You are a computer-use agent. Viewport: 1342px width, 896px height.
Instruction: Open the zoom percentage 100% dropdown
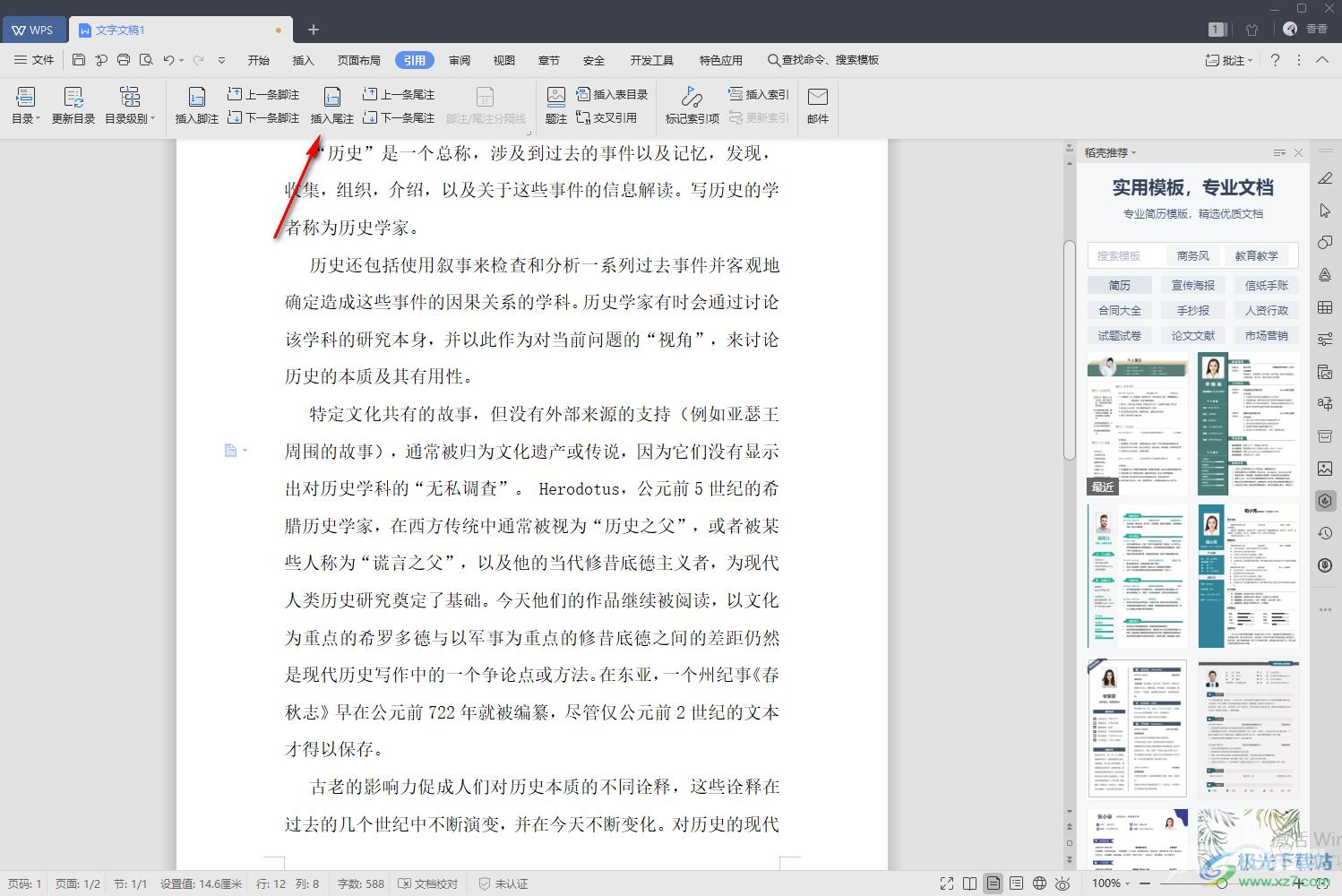[x=1111, y=883]
